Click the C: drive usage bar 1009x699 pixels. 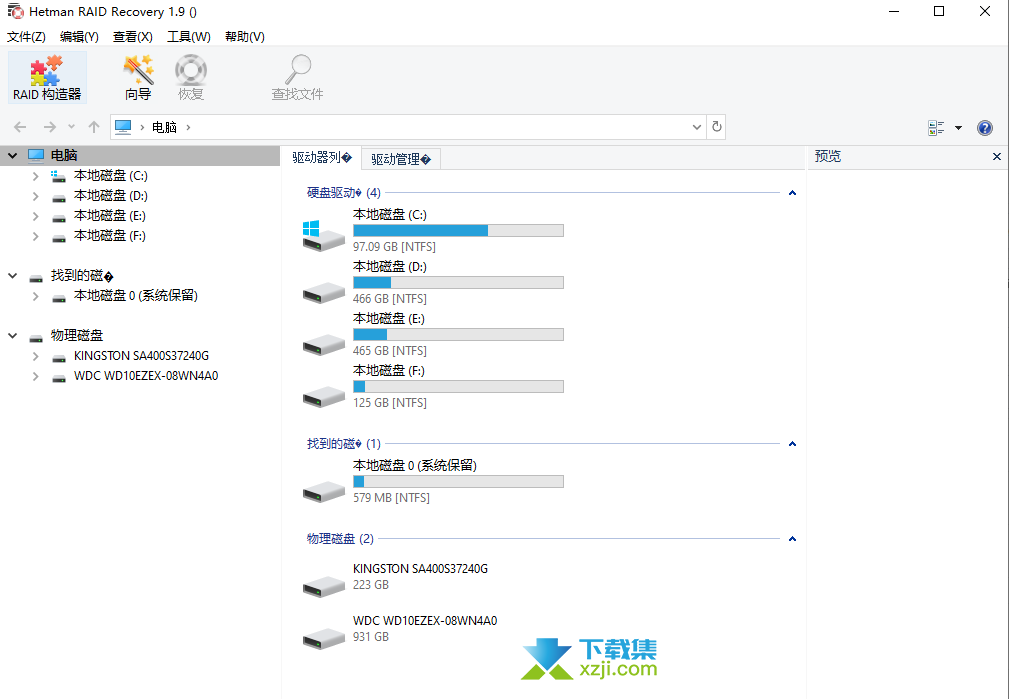pyautogui.click(x=458, y=230)
